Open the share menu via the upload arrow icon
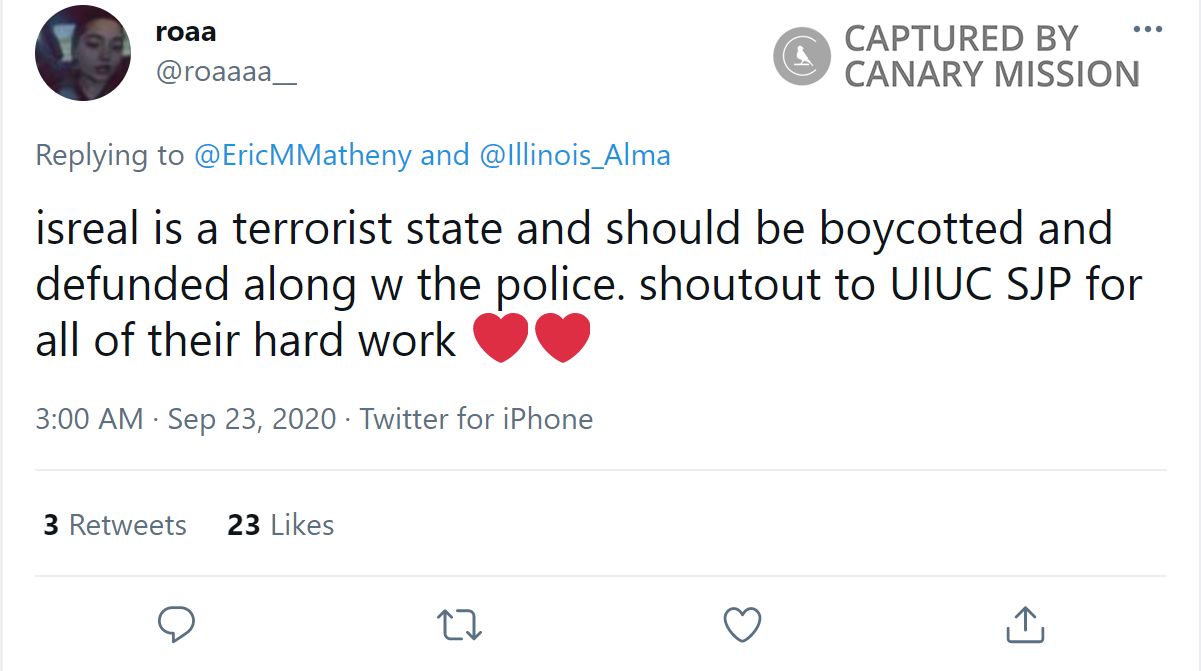Image resolution: width=1201 pixels, height=671 pixels. [1024, 624]
